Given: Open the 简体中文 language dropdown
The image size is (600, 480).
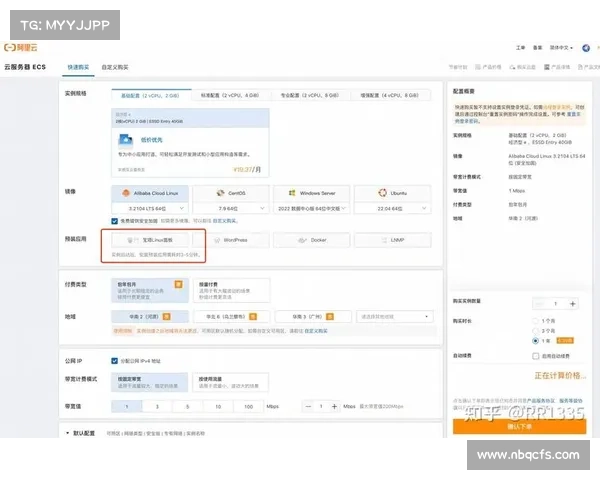Looking at the screenshot, I should point(561,48).
